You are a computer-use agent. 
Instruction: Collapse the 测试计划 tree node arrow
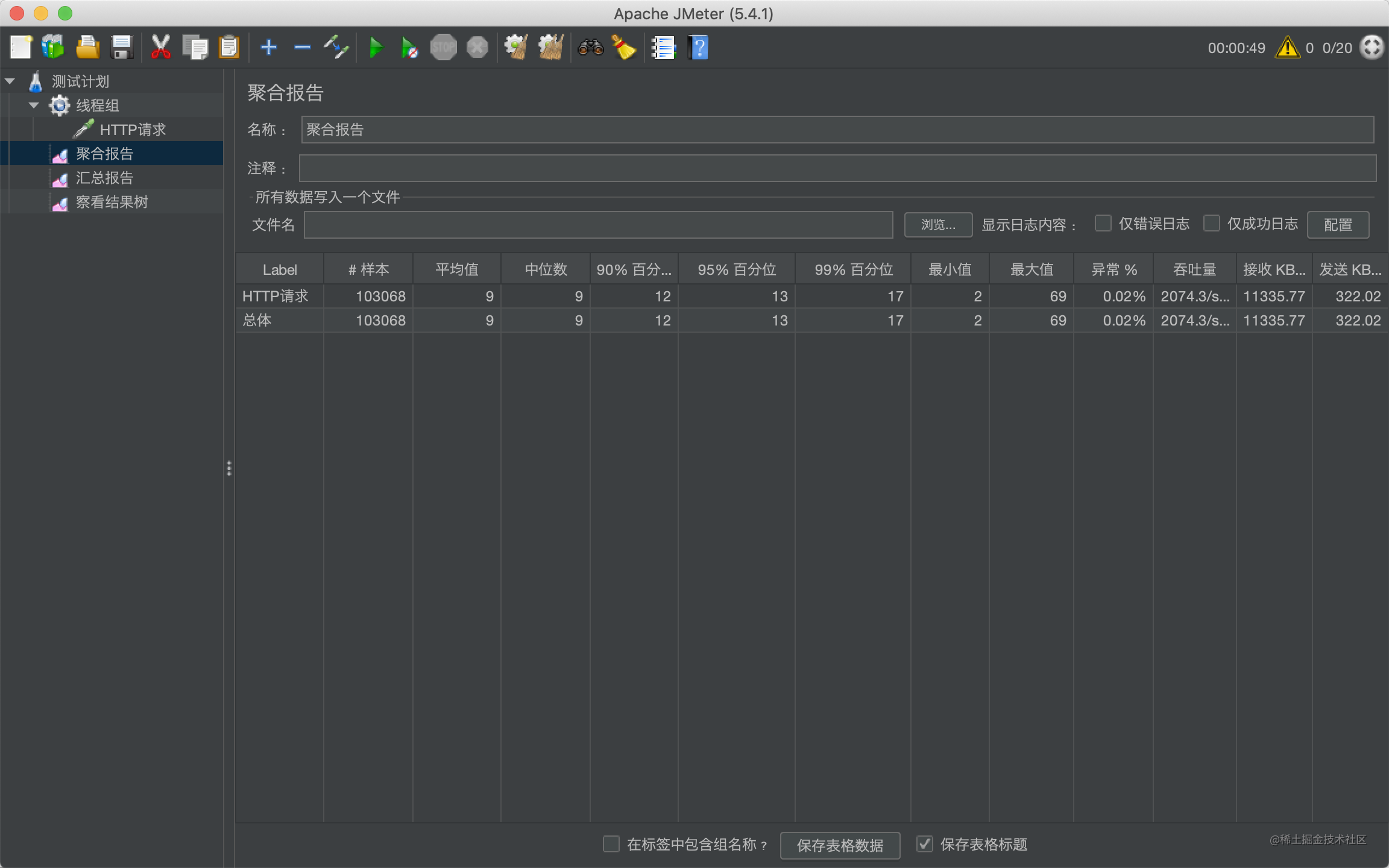(x=10, y=81)
